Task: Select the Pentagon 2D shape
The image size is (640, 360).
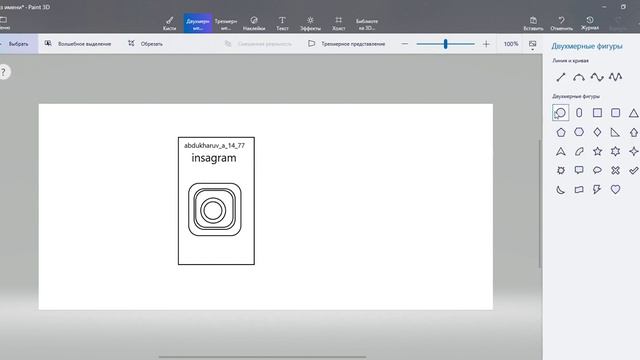Action: [561, 132]
